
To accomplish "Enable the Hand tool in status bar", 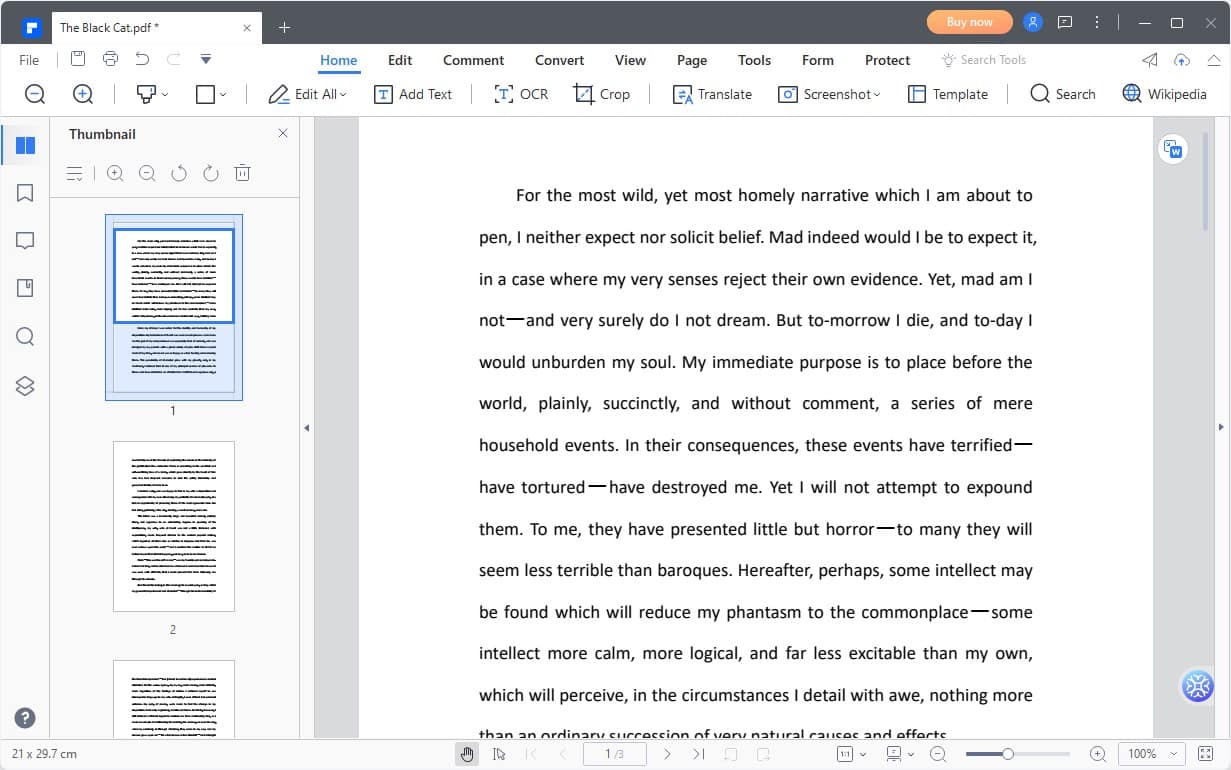I will tap(467, 754).
